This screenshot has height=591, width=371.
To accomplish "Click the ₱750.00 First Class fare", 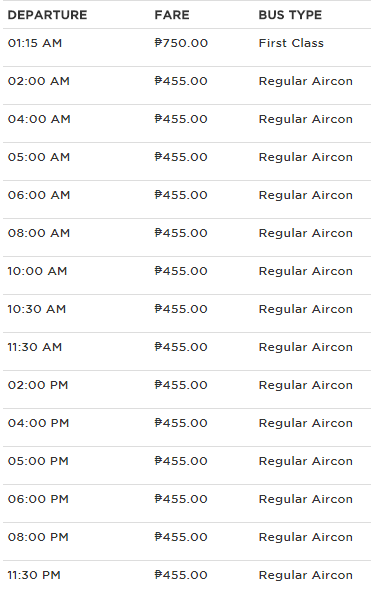I will [x=181, y=43].
